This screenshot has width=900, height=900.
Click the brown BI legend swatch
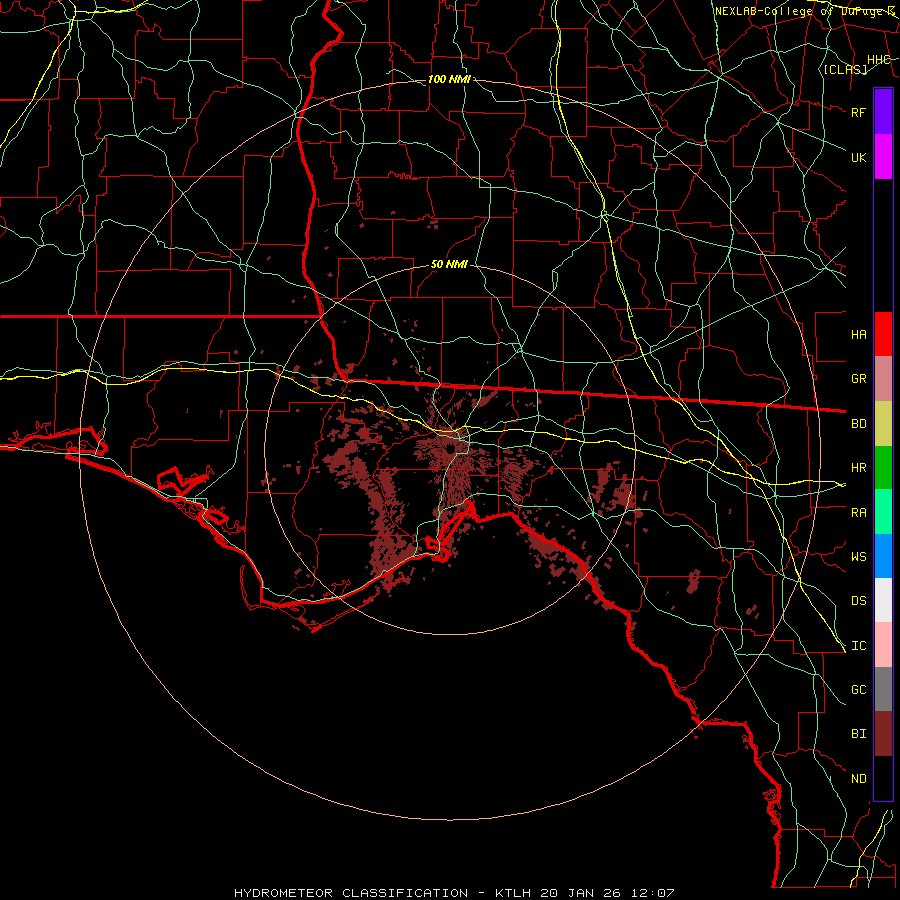click(x=883, y=734)
